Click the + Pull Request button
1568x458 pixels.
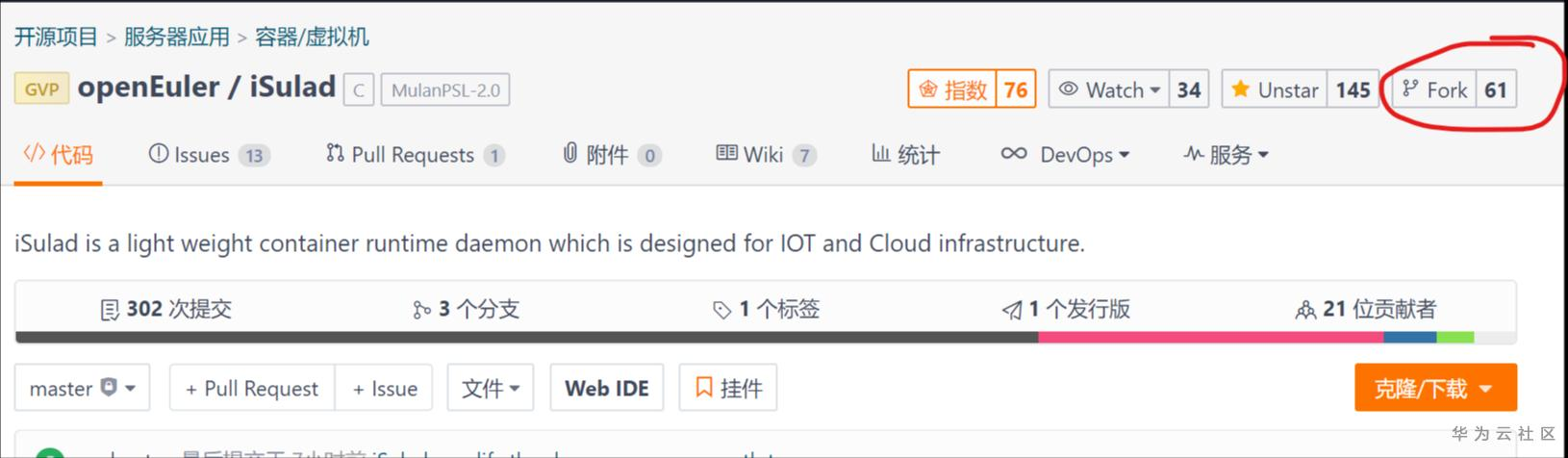(251, 388)
